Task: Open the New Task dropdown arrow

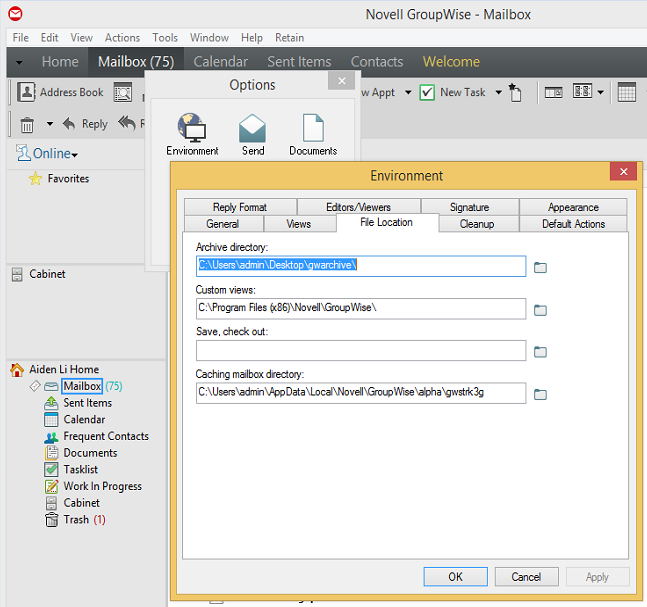Action: [x=497, y=93]
